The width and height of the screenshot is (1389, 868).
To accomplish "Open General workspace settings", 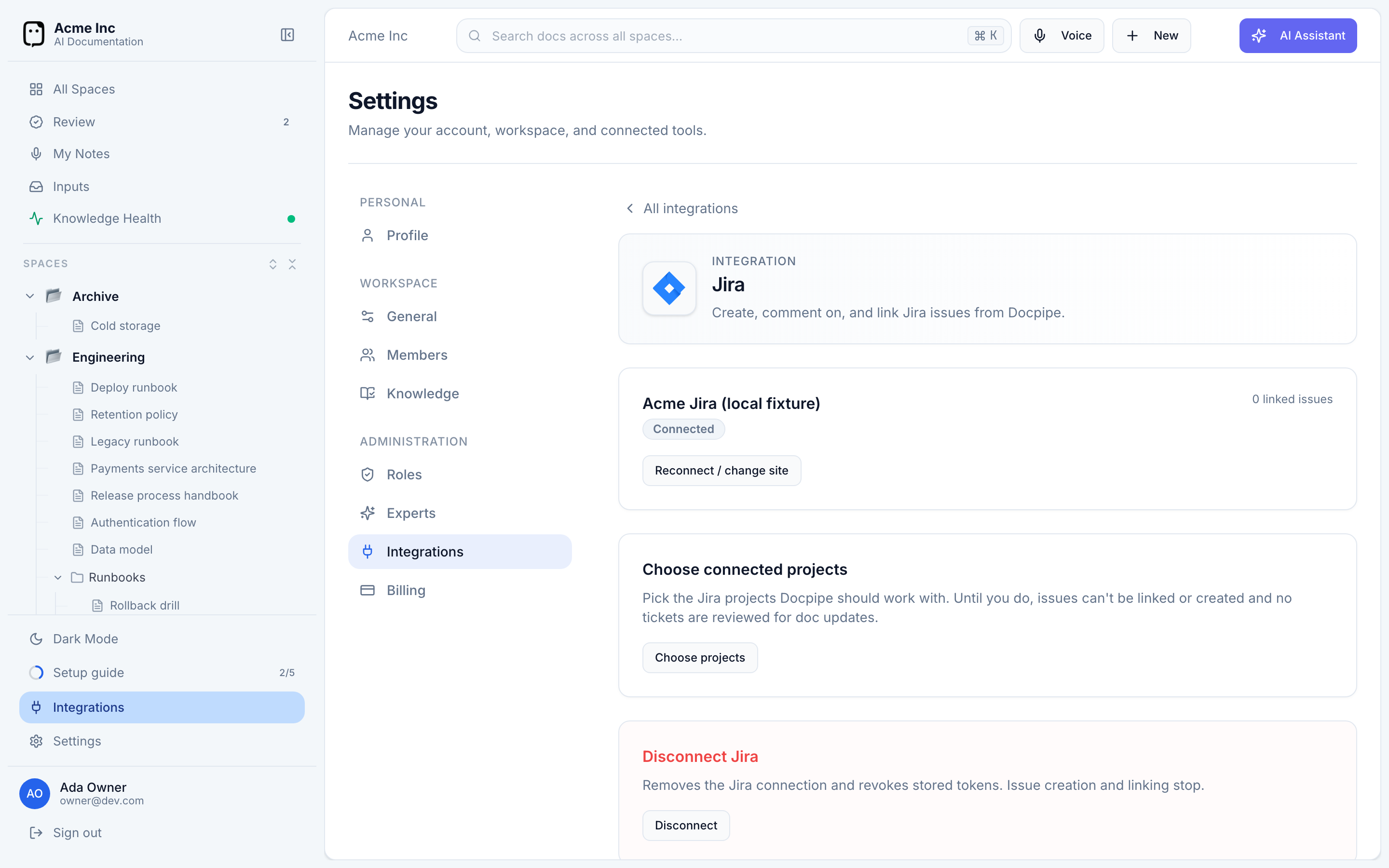I will 460,316.
